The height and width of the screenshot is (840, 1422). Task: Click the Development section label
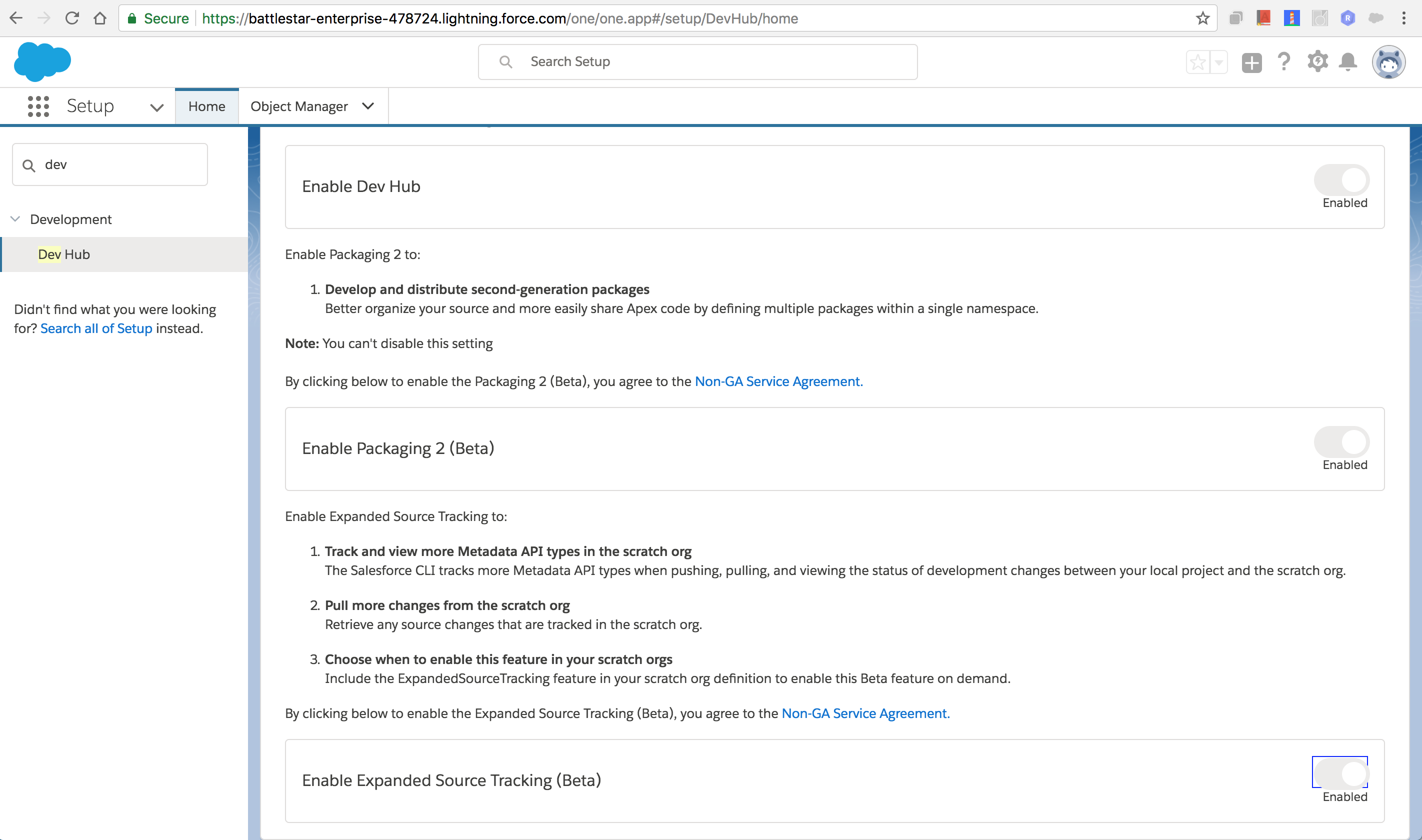(70, 219)
